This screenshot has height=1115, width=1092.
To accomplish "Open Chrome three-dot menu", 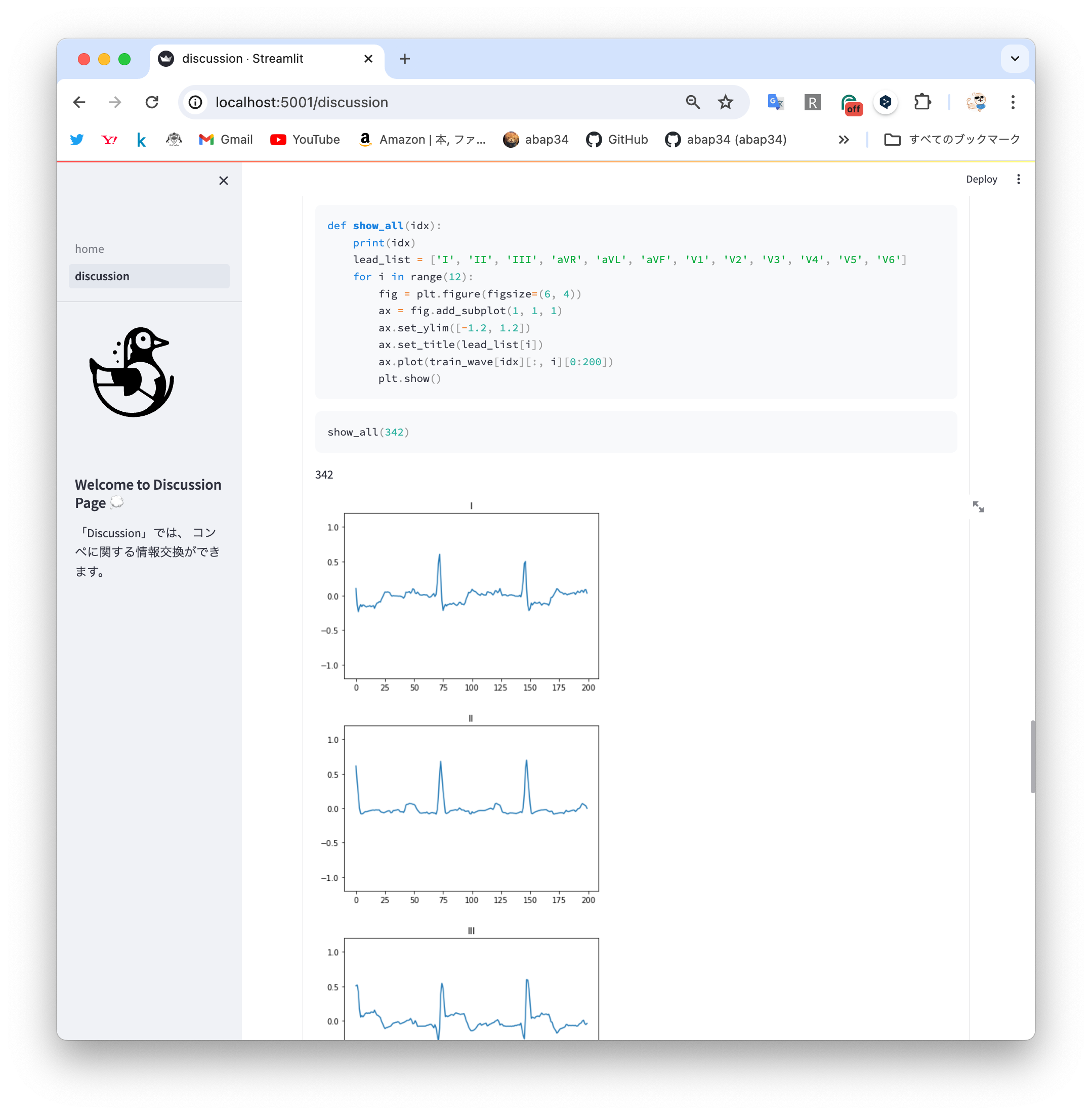I will (1013, 102).
